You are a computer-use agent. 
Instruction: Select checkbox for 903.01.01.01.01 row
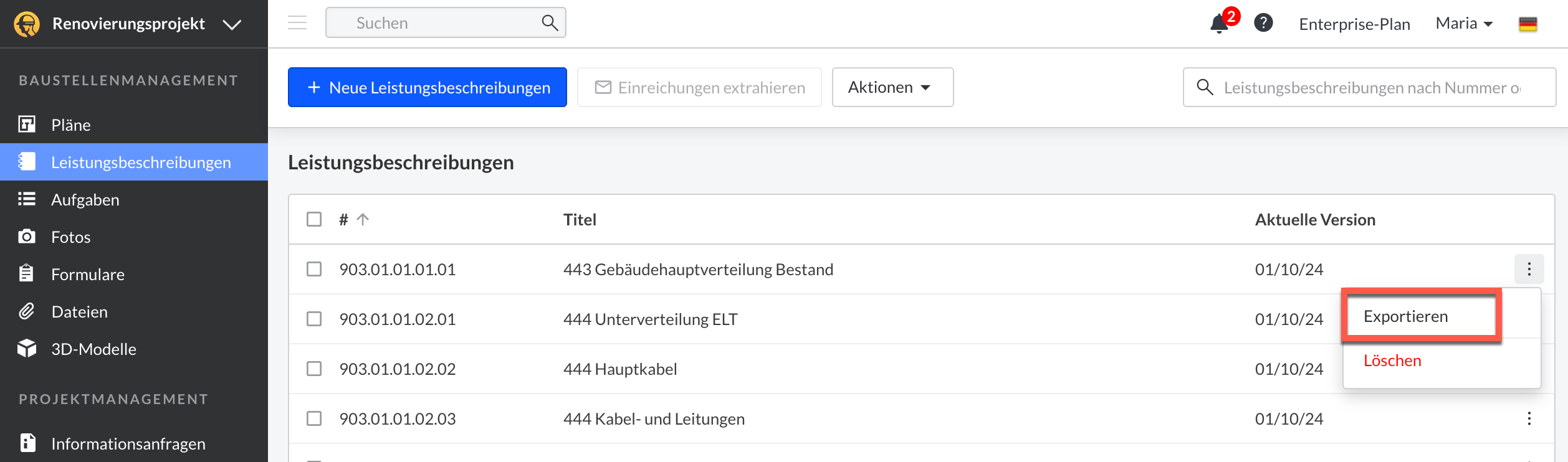coord(314,269)
